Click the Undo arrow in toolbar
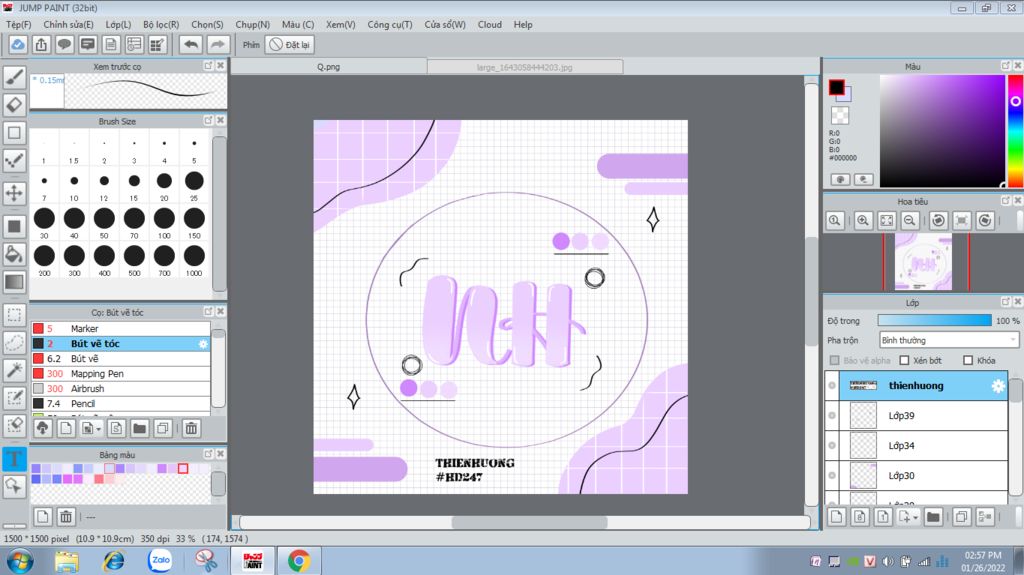The image size is (1024, 575). coord(191,44)
